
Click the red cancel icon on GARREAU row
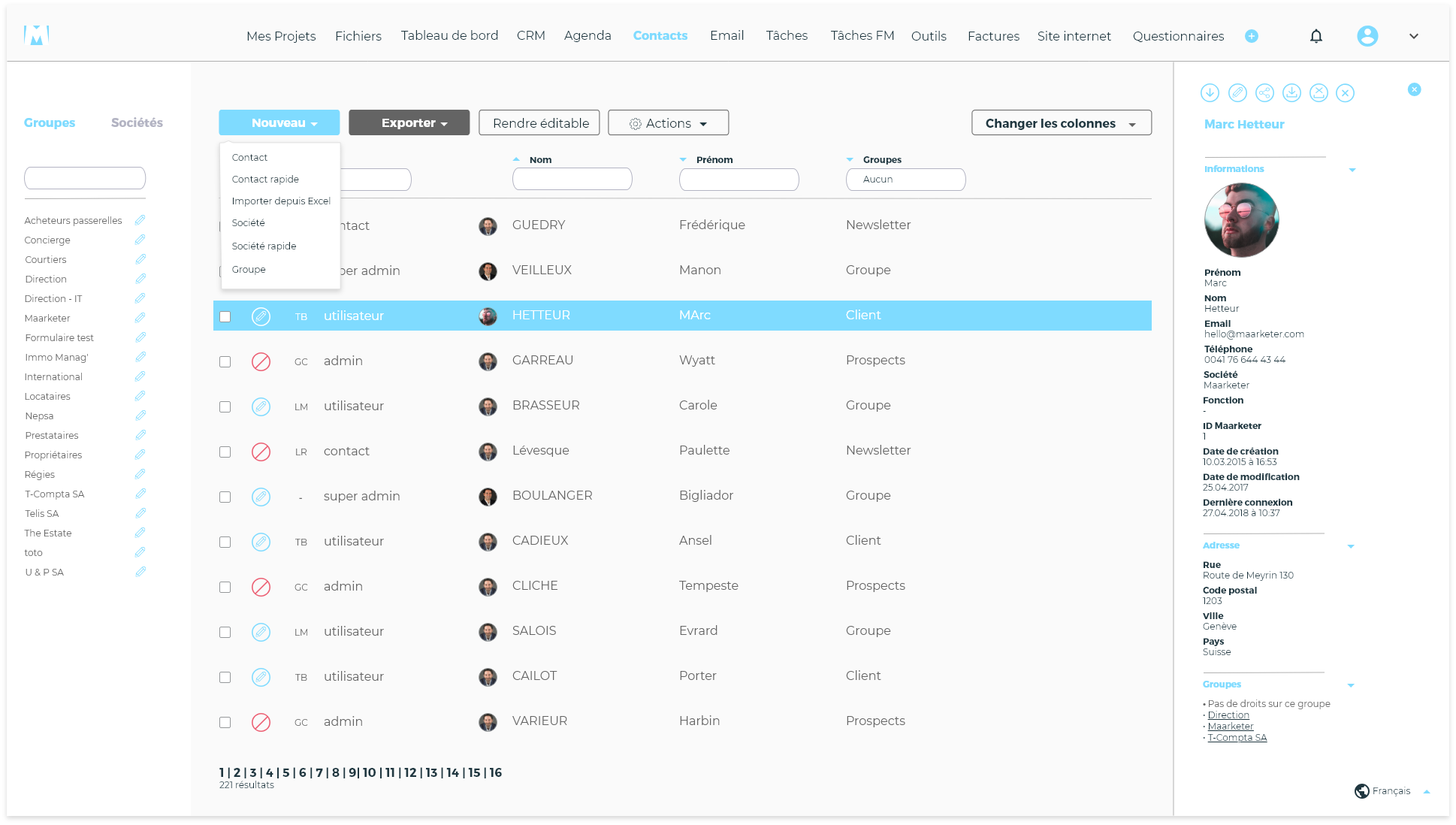[x=260, y=361]
